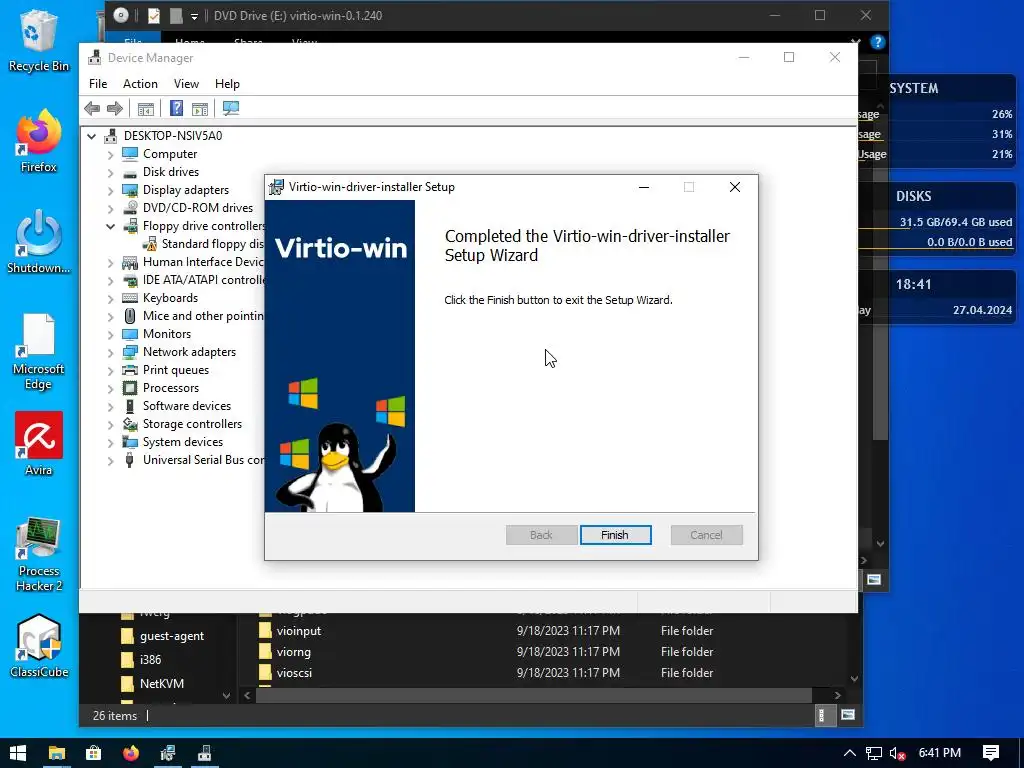Expand the Computer category
This screenshot has height=768, width=1024.
pyautogui.click(x=110, y=154)
